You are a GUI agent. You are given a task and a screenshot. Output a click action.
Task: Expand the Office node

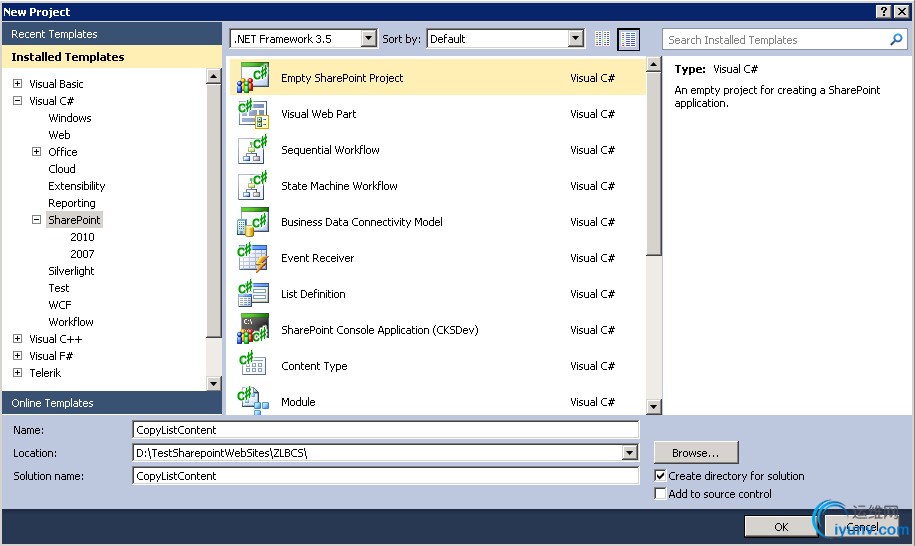[x=36, y=152]
